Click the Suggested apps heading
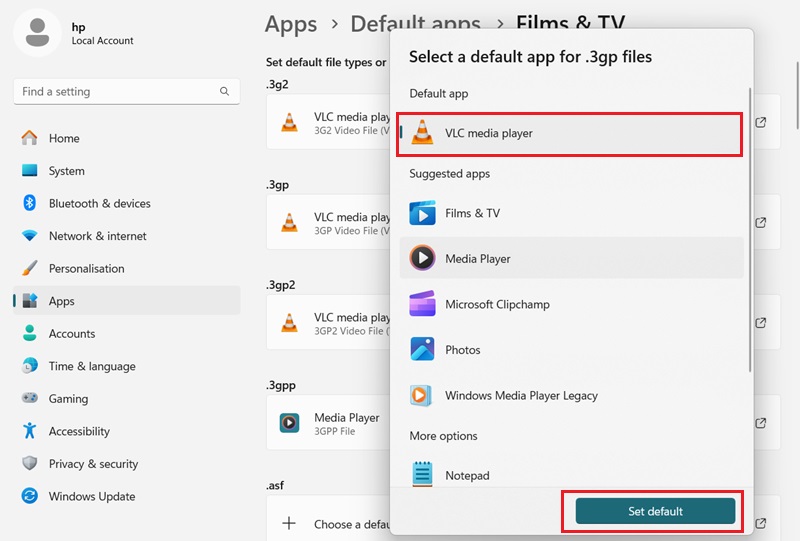Image resolution: width=800 pixels, height=541 pixels. [449, 174]
